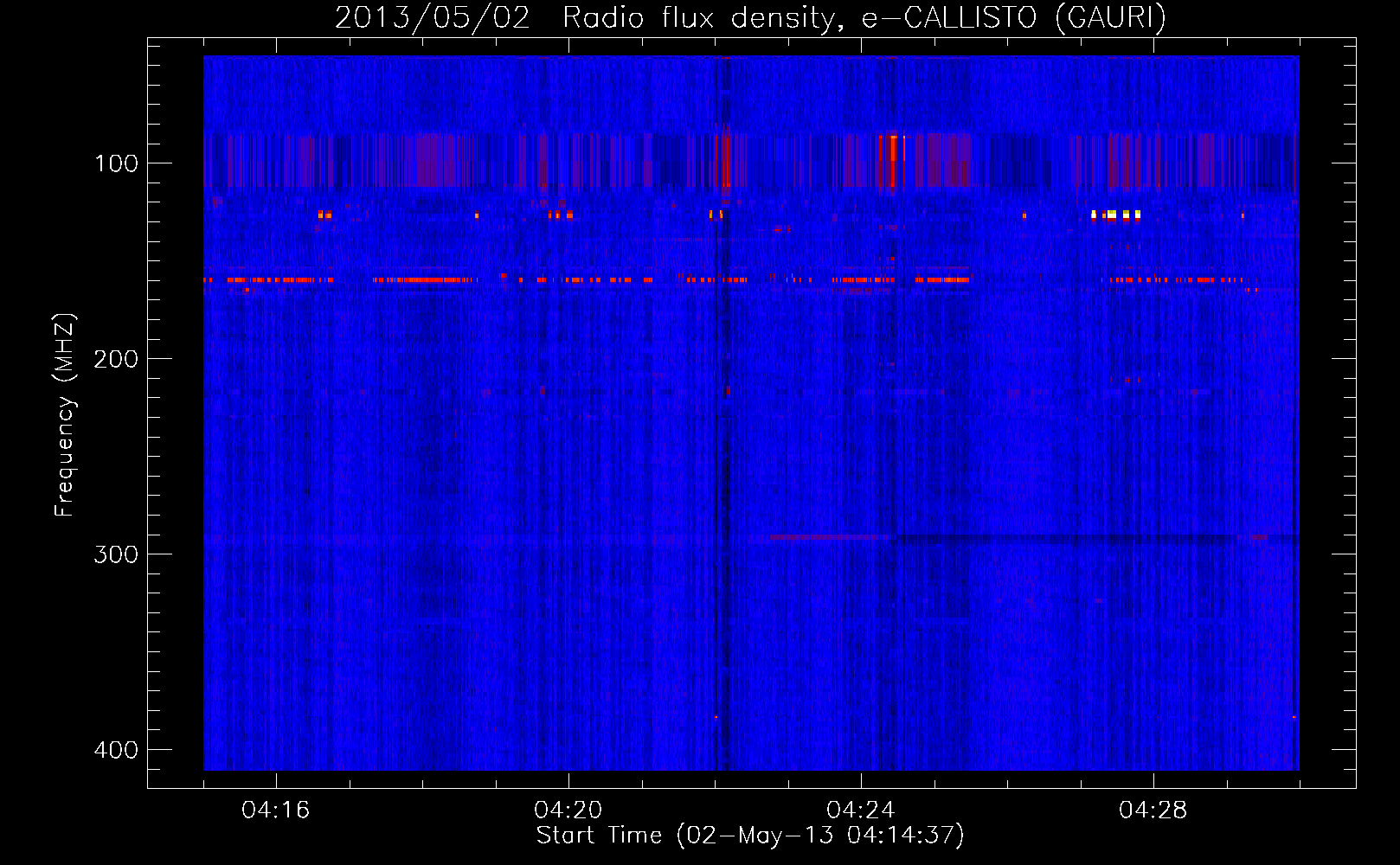Click the bright yellow burst near 04:27
This screenshot has height=865, width=1400.
click(x=1116, y=215)
